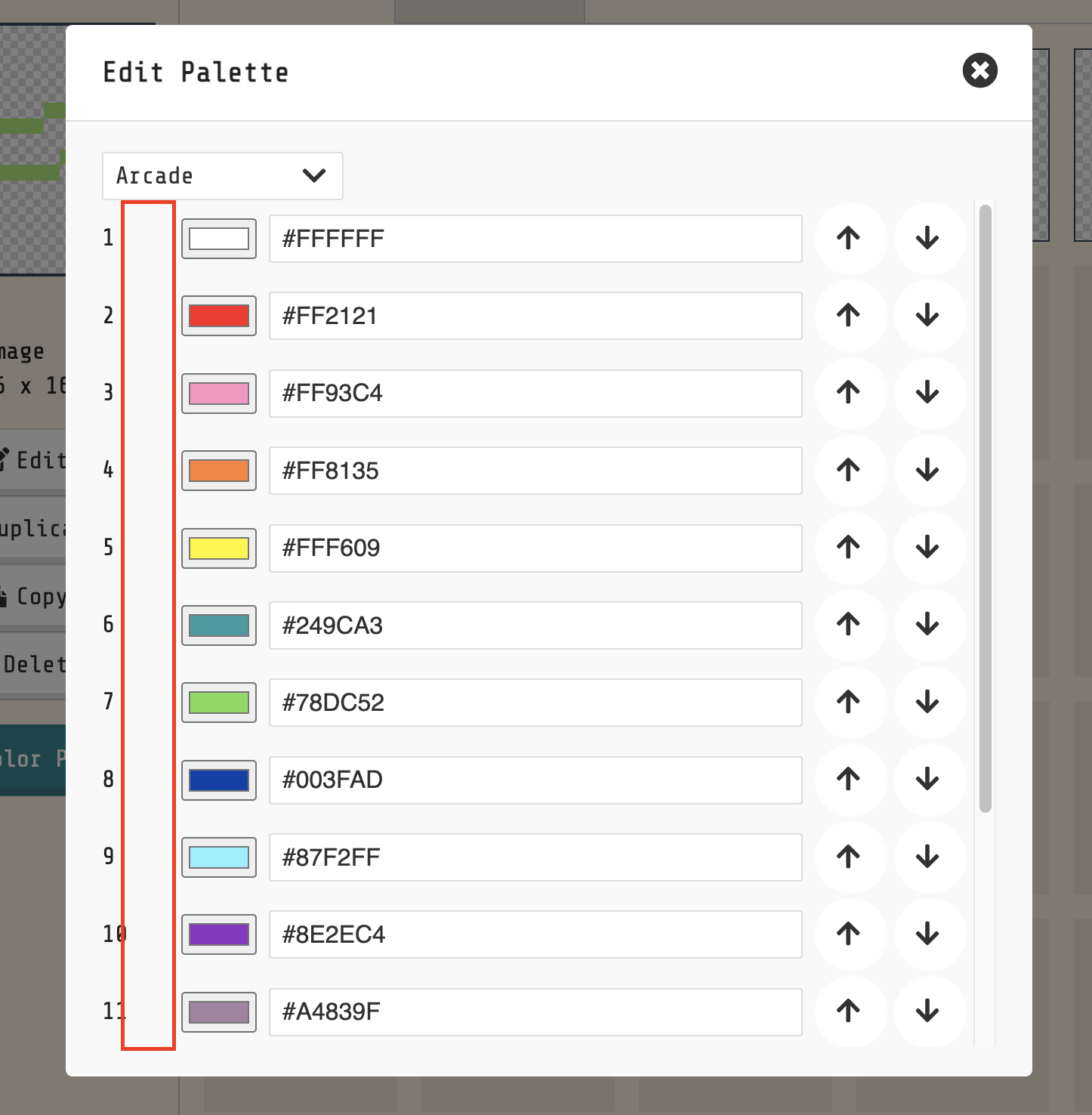Collapse the Arcade preset chooser
Screen dimensions: 1092x1115
(x=222, y=175)
